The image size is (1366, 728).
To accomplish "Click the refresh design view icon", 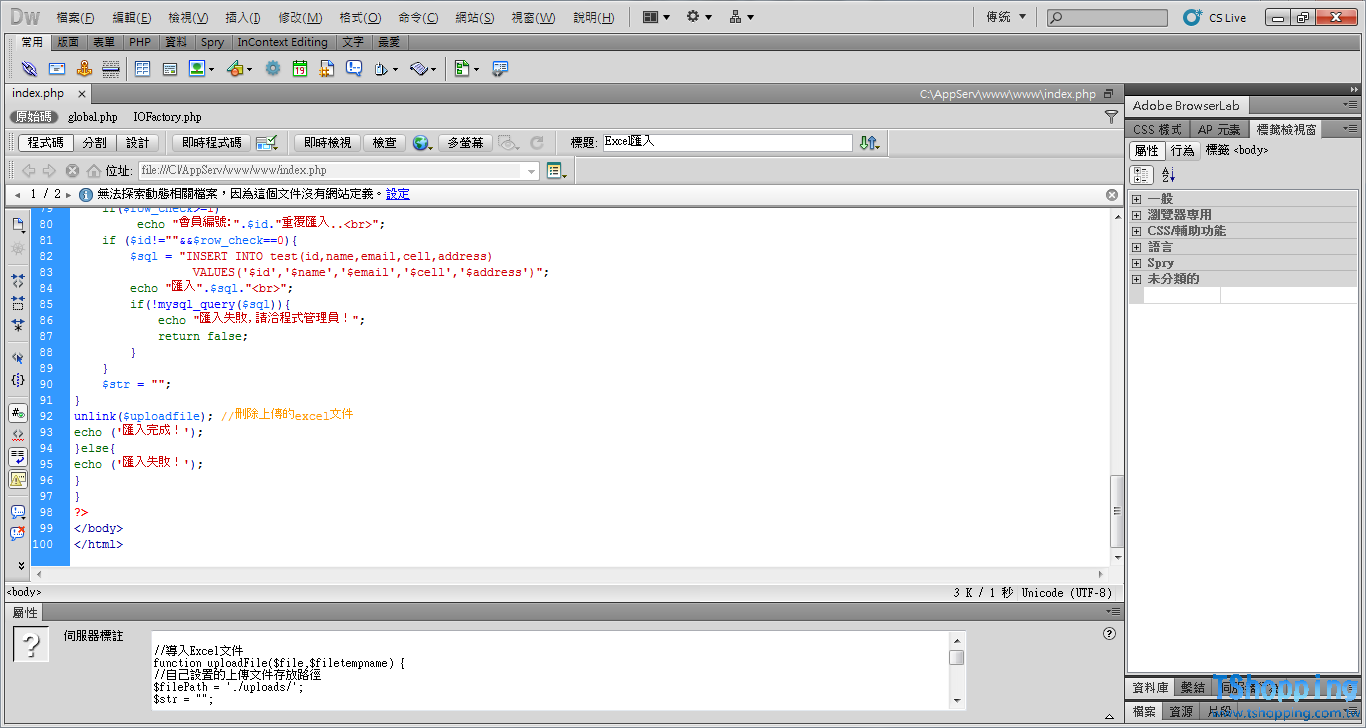I will 537,143.
